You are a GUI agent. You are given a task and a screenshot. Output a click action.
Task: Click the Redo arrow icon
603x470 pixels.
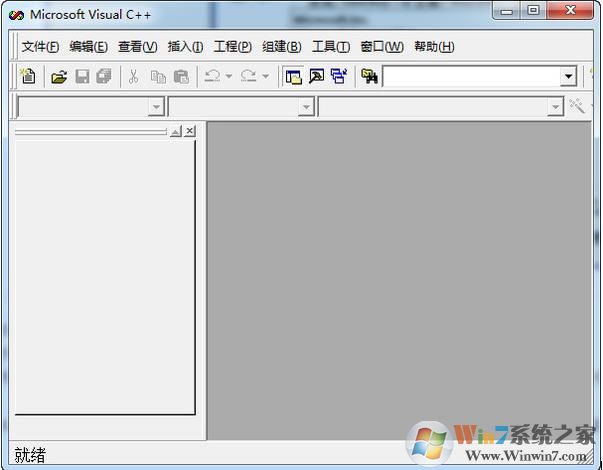(x=248, y=76)
